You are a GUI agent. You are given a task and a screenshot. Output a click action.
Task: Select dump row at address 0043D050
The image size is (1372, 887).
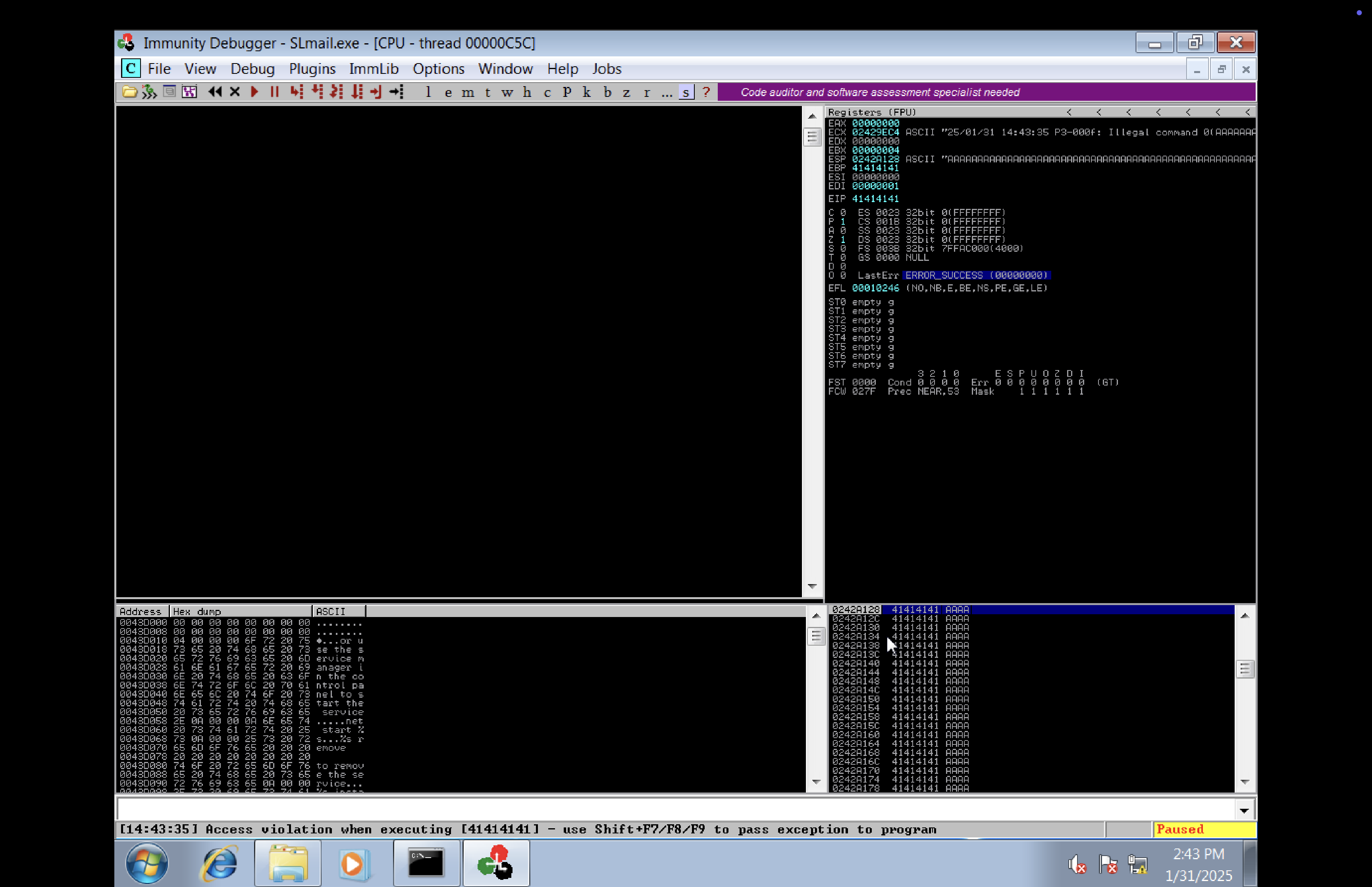click(242, 712)
